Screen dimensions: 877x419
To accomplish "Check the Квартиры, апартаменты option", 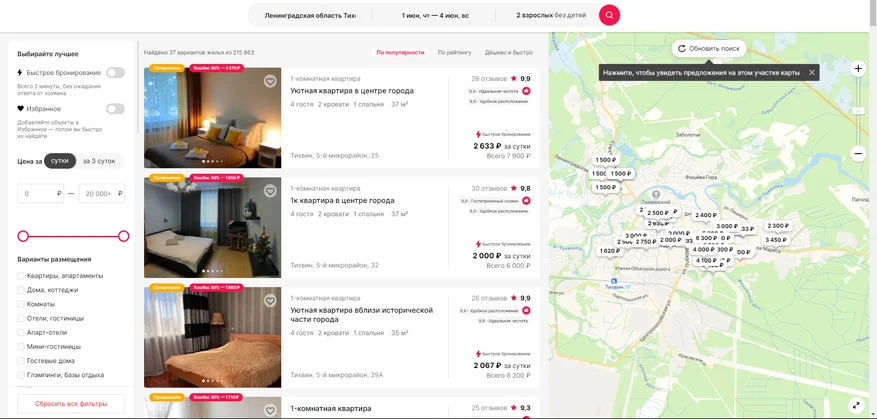I will 21,276.
